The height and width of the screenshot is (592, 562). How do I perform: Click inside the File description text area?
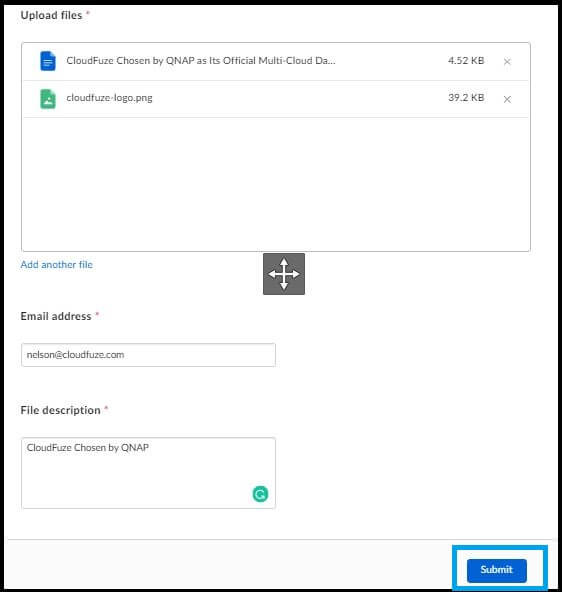point(148,473)
